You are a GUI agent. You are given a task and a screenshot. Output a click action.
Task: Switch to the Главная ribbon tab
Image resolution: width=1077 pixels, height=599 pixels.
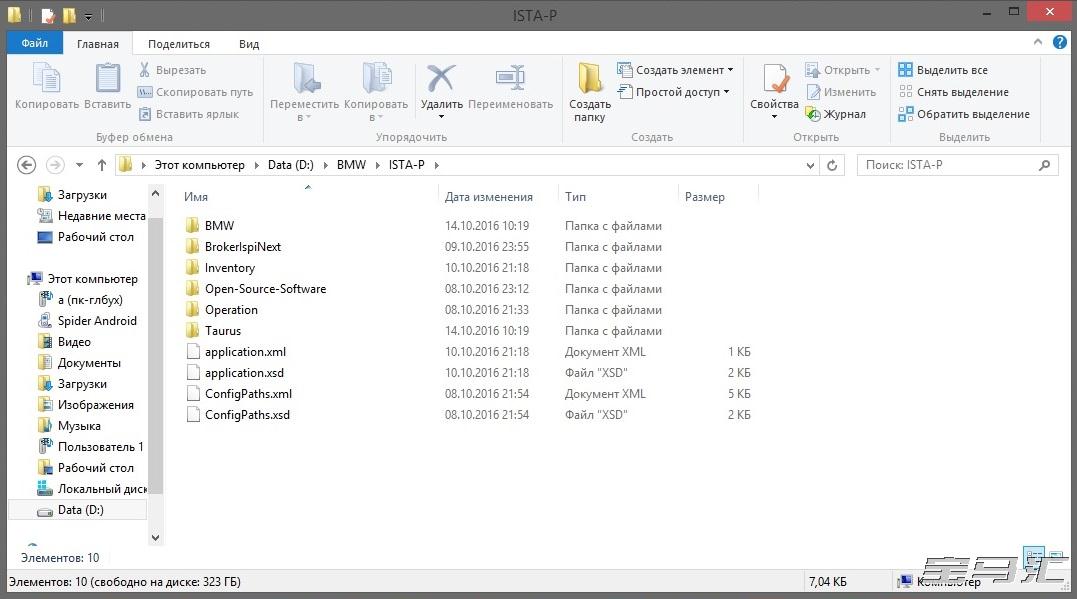(x=98, y=43)
